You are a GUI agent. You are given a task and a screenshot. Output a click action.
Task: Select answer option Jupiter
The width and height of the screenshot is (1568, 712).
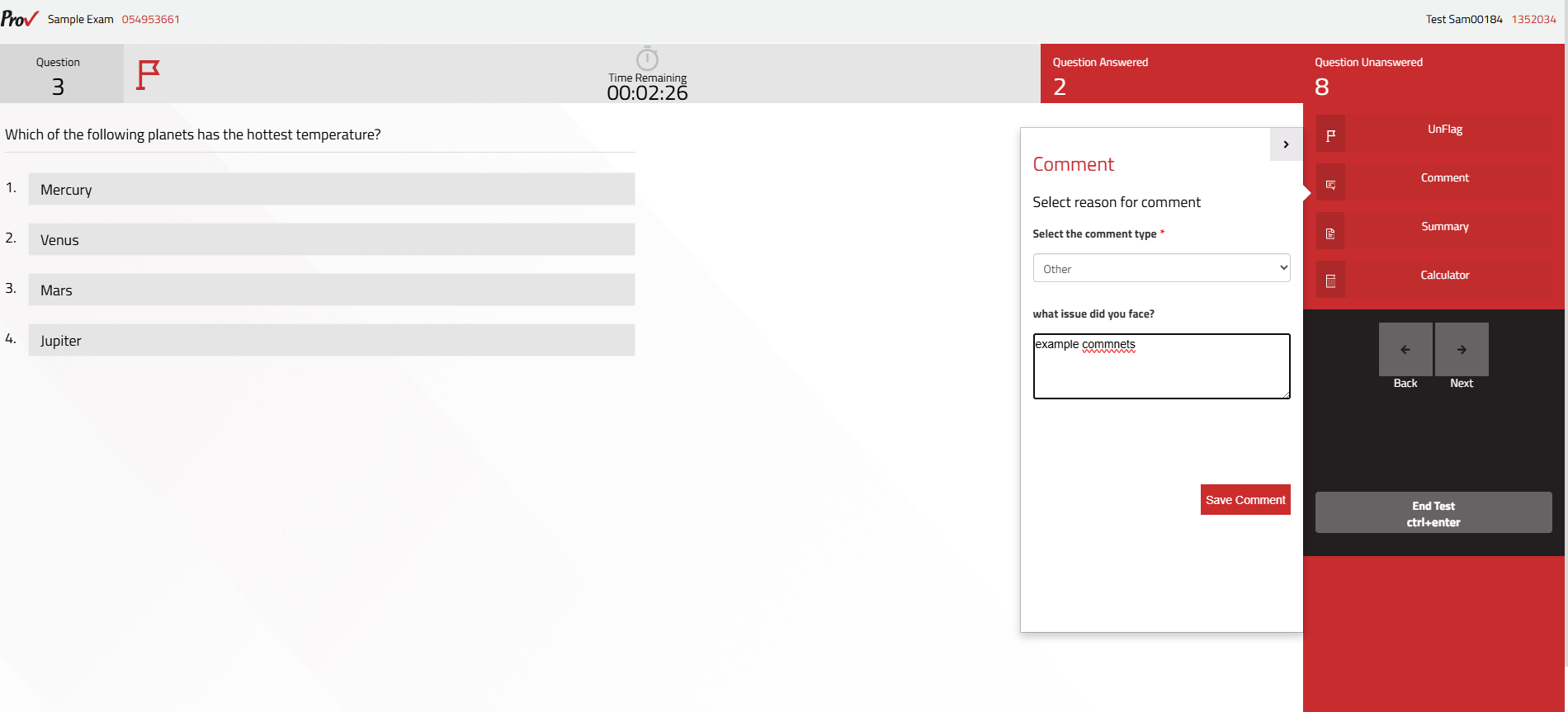(332, 340)
